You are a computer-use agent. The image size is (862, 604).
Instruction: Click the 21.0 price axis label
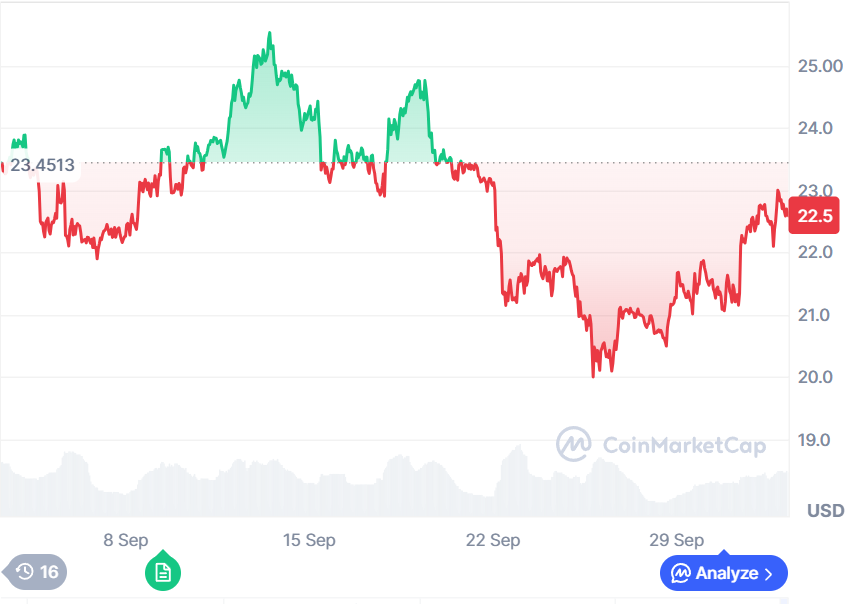tap(814, 315)
